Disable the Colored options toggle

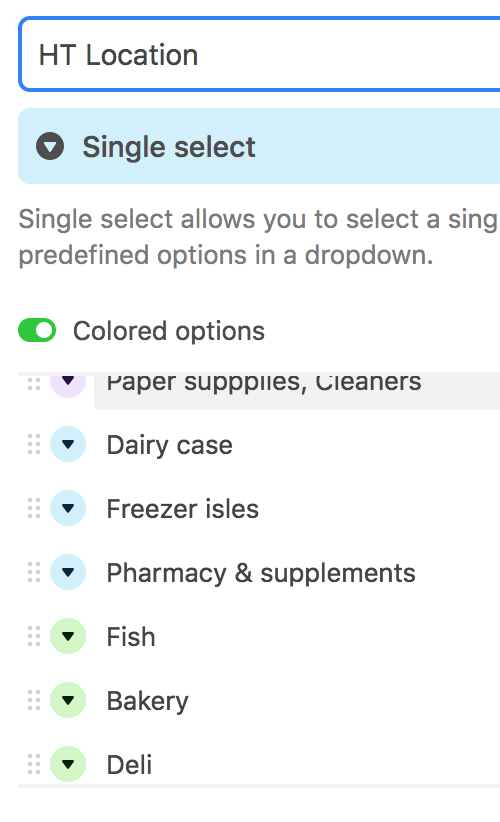[x=37, y=330]
